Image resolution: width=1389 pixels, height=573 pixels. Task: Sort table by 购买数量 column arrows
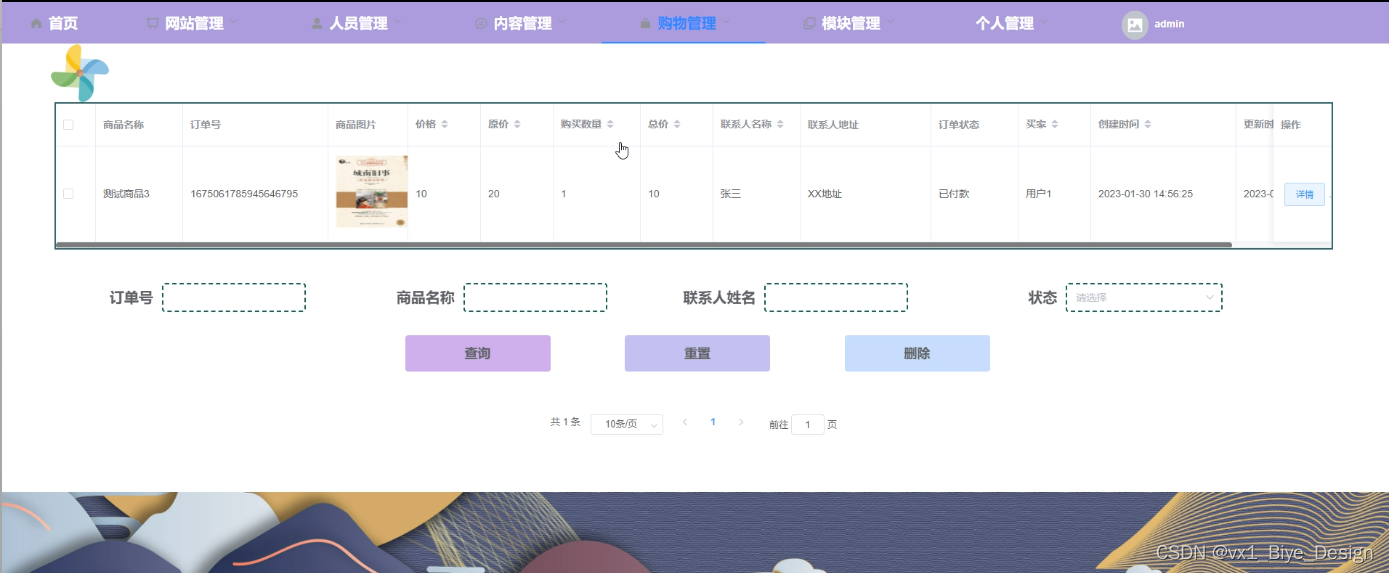tap(610, 124)
